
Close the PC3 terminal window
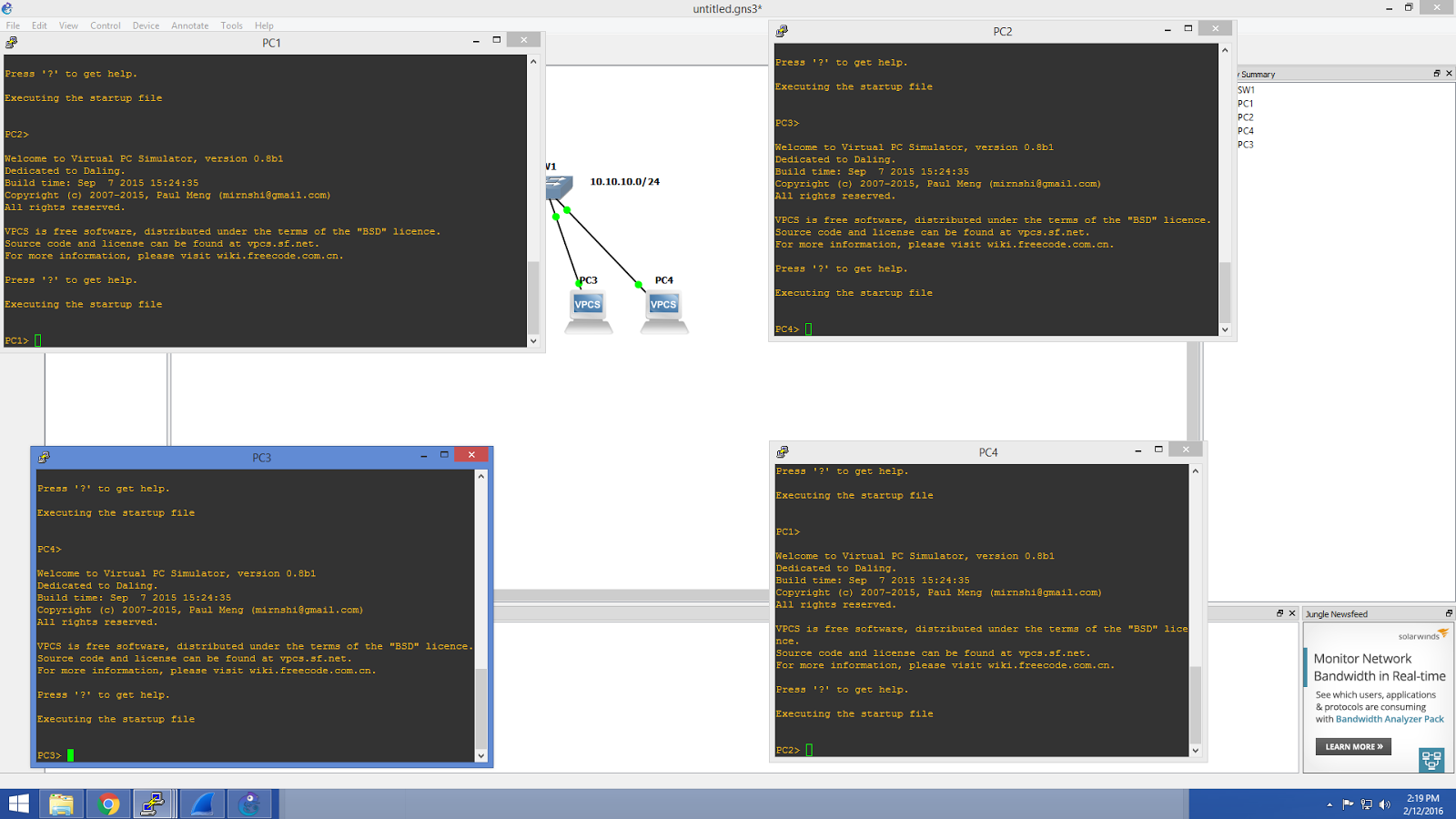(471, 455)
